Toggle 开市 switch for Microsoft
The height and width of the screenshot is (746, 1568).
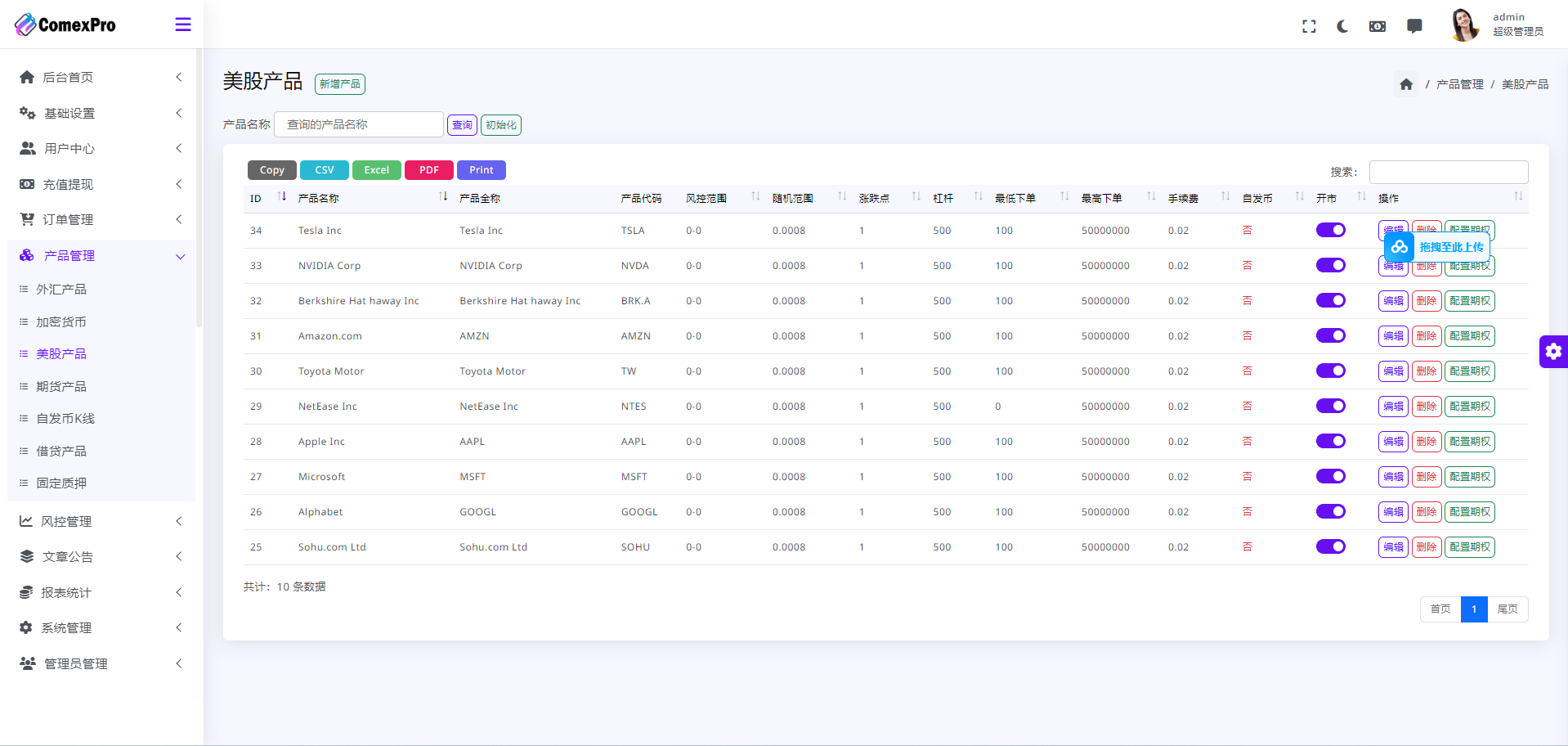[1331, 476]
